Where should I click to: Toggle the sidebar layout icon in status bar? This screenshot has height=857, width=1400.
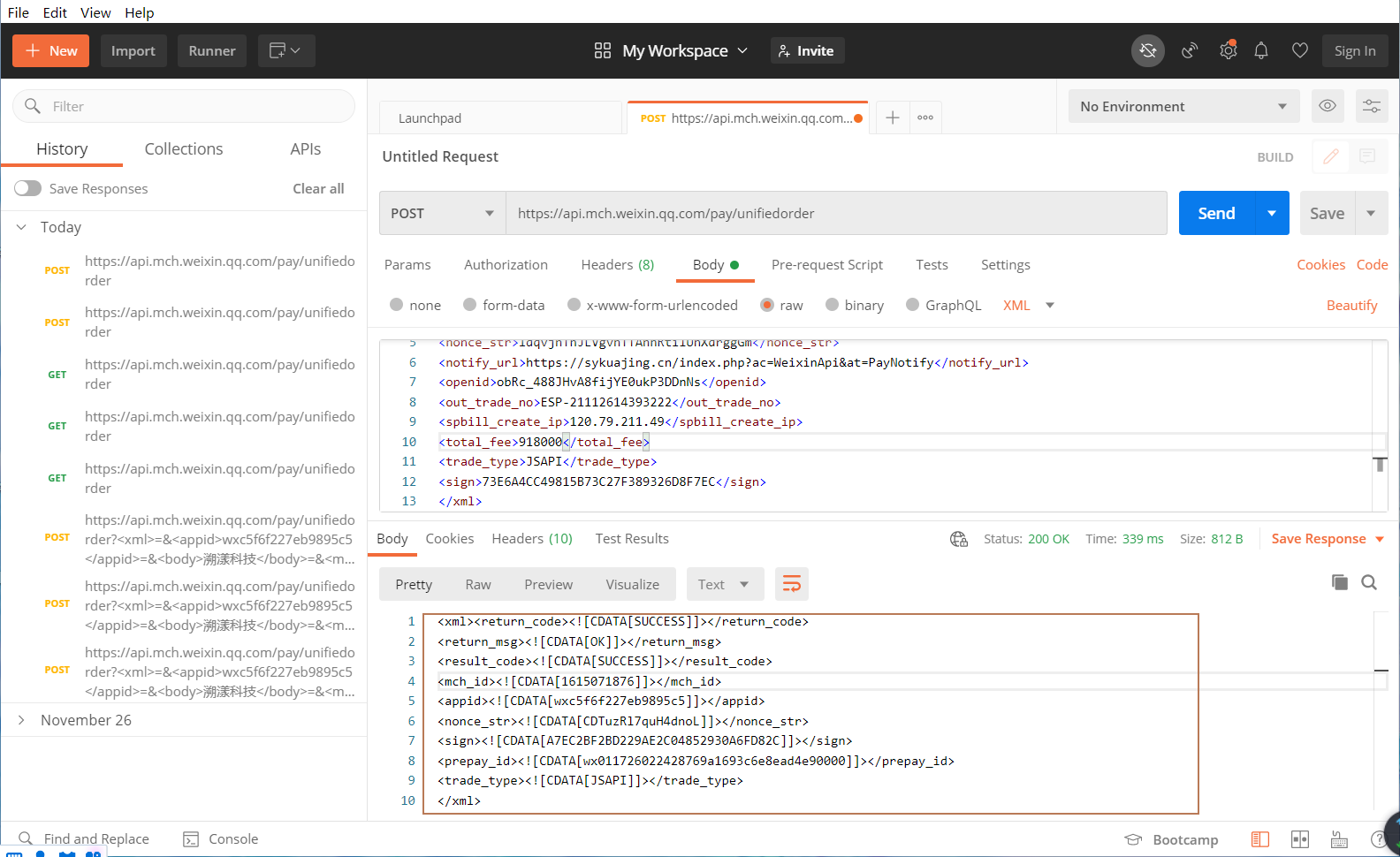coord(1260,839)
